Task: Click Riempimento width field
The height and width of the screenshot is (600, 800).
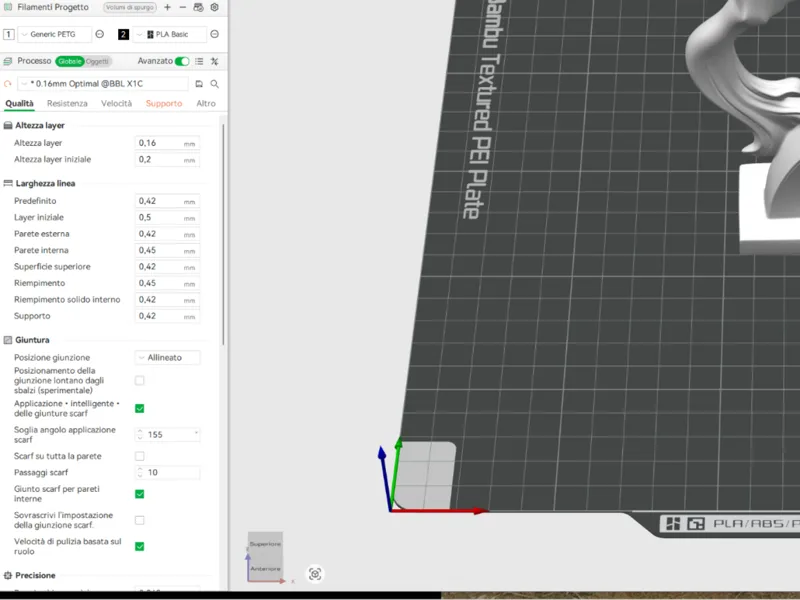Action: point(167,283)
